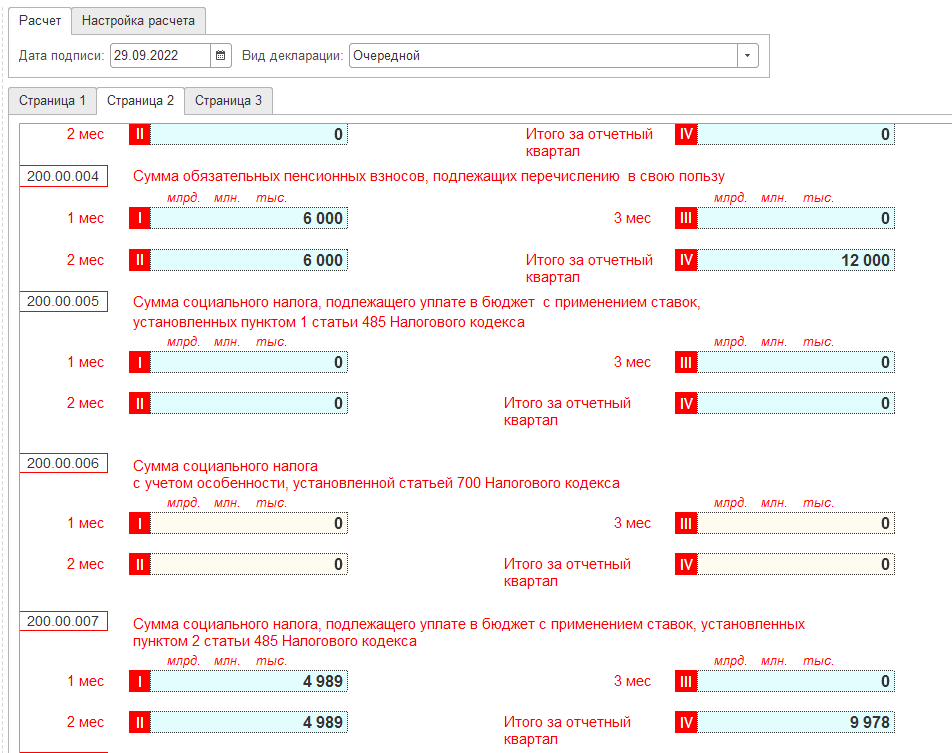This screenshot has height=753, width=952.
Task: Click the Вид декларации field showing Очередной
Action: (x=543, y=56)
